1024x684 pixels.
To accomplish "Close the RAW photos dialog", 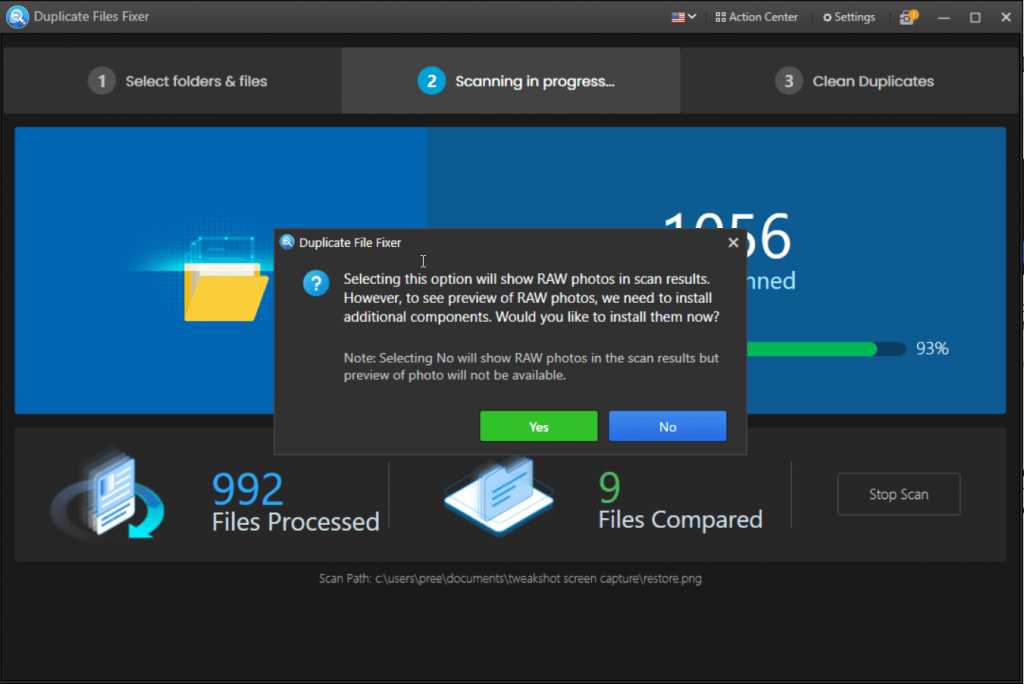I will (733, 242).
